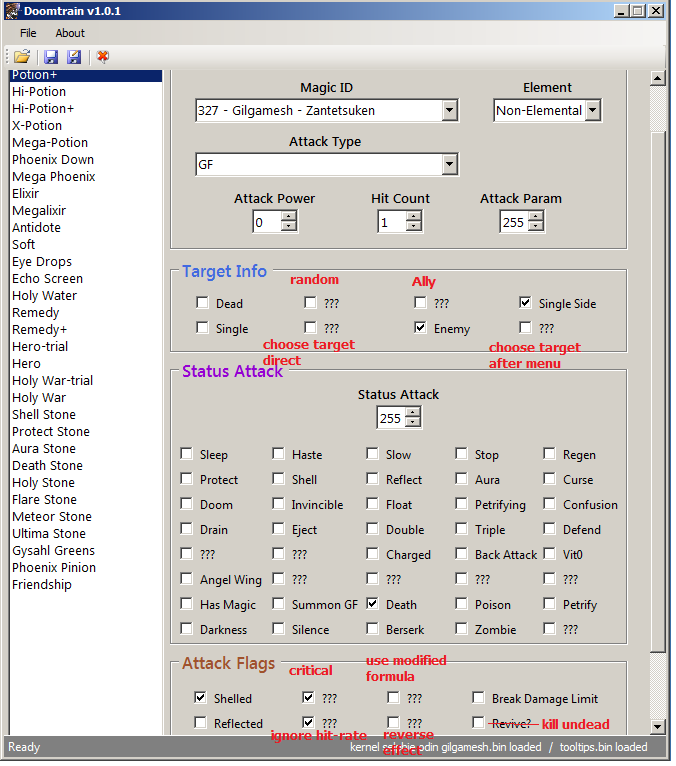
Task: Uncheck the Single Side checkbox
Action: (525, 303)
